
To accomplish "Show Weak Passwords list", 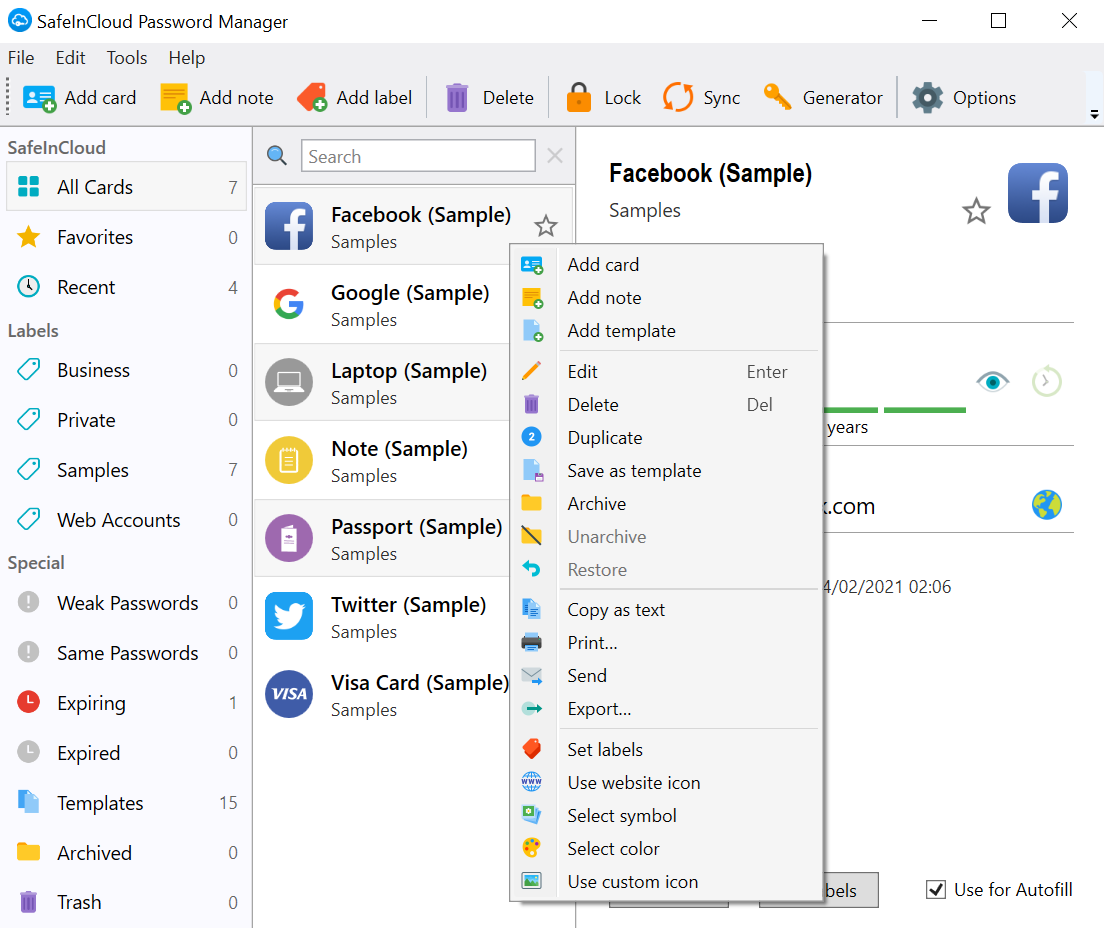I will [127, 603].
